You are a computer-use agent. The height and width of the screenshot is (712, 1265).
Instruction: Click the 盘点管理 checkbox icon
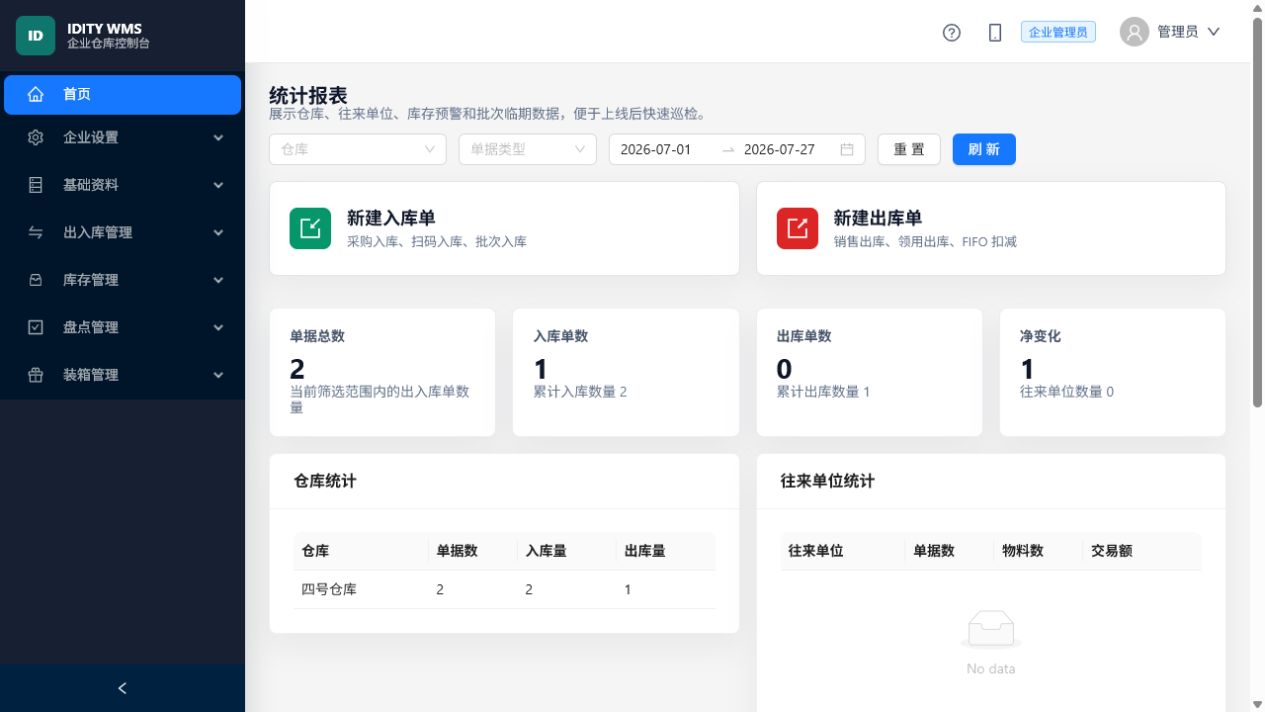(36, 327)
